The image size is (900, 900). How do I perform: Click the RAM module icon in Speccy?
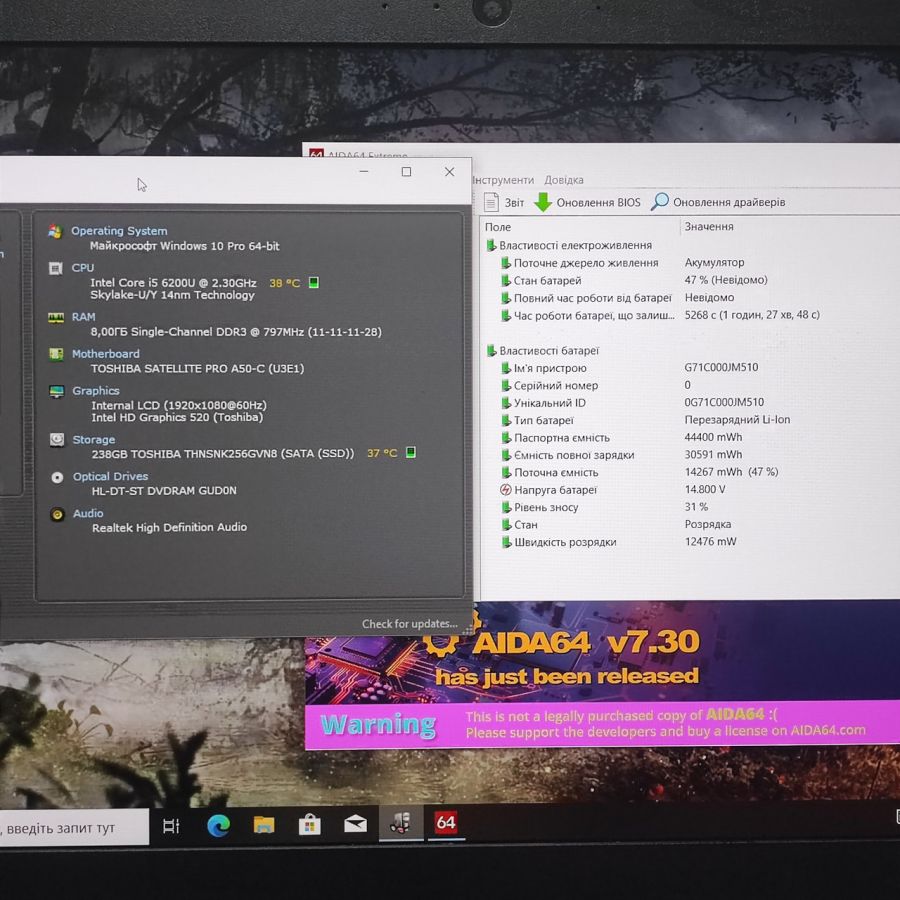56,317
